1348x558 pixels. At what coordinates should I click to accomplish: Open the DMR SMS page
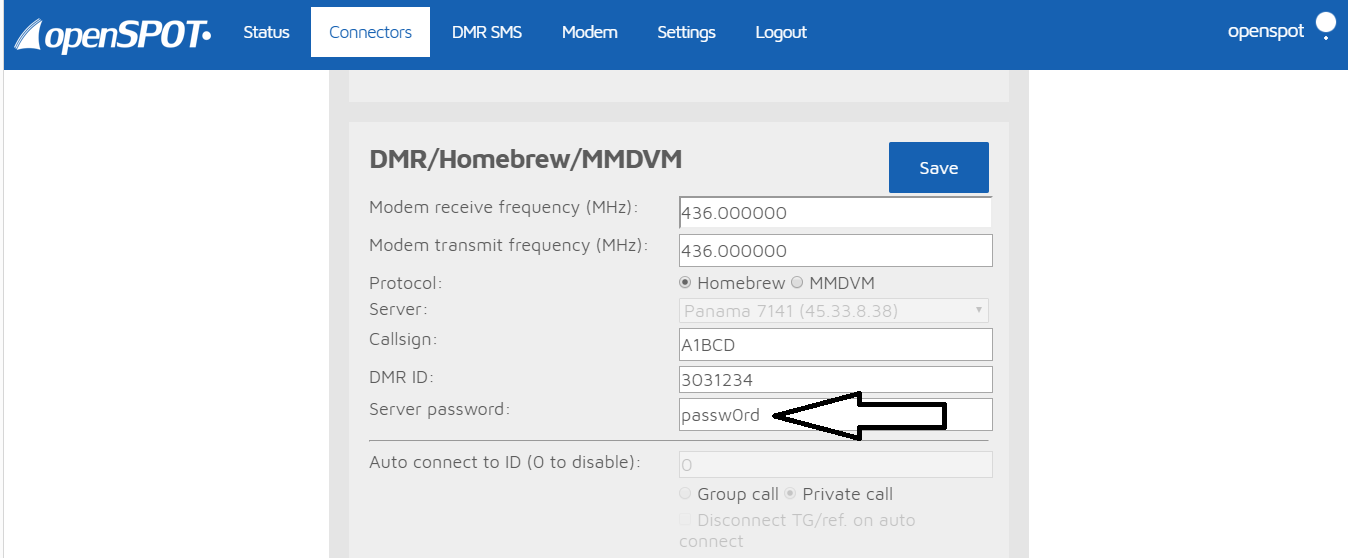coord(487,32)
